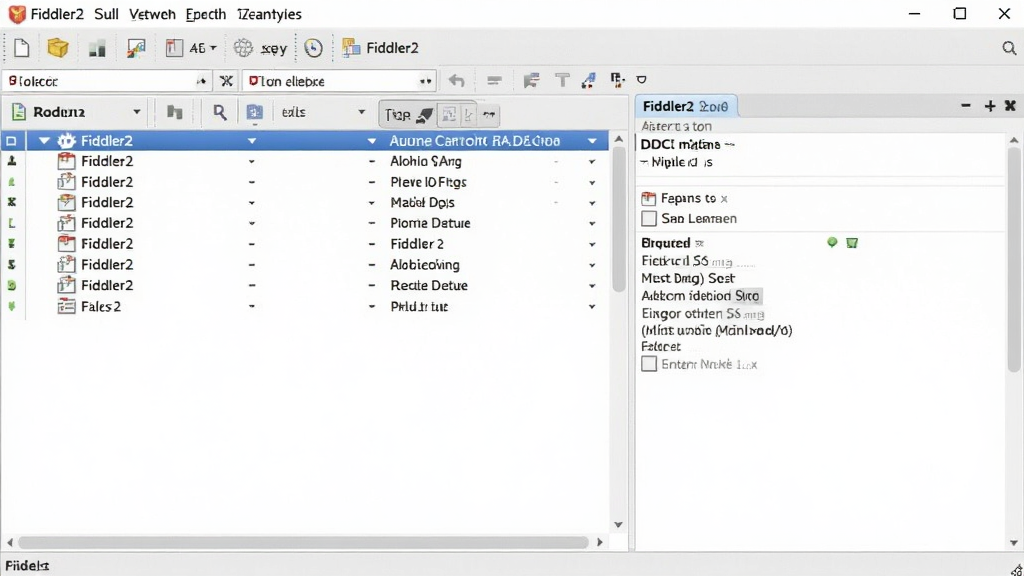Click the grid icon next to Tiap
The height and width of the screenshot is (576, 1024).
coord(449,115)
